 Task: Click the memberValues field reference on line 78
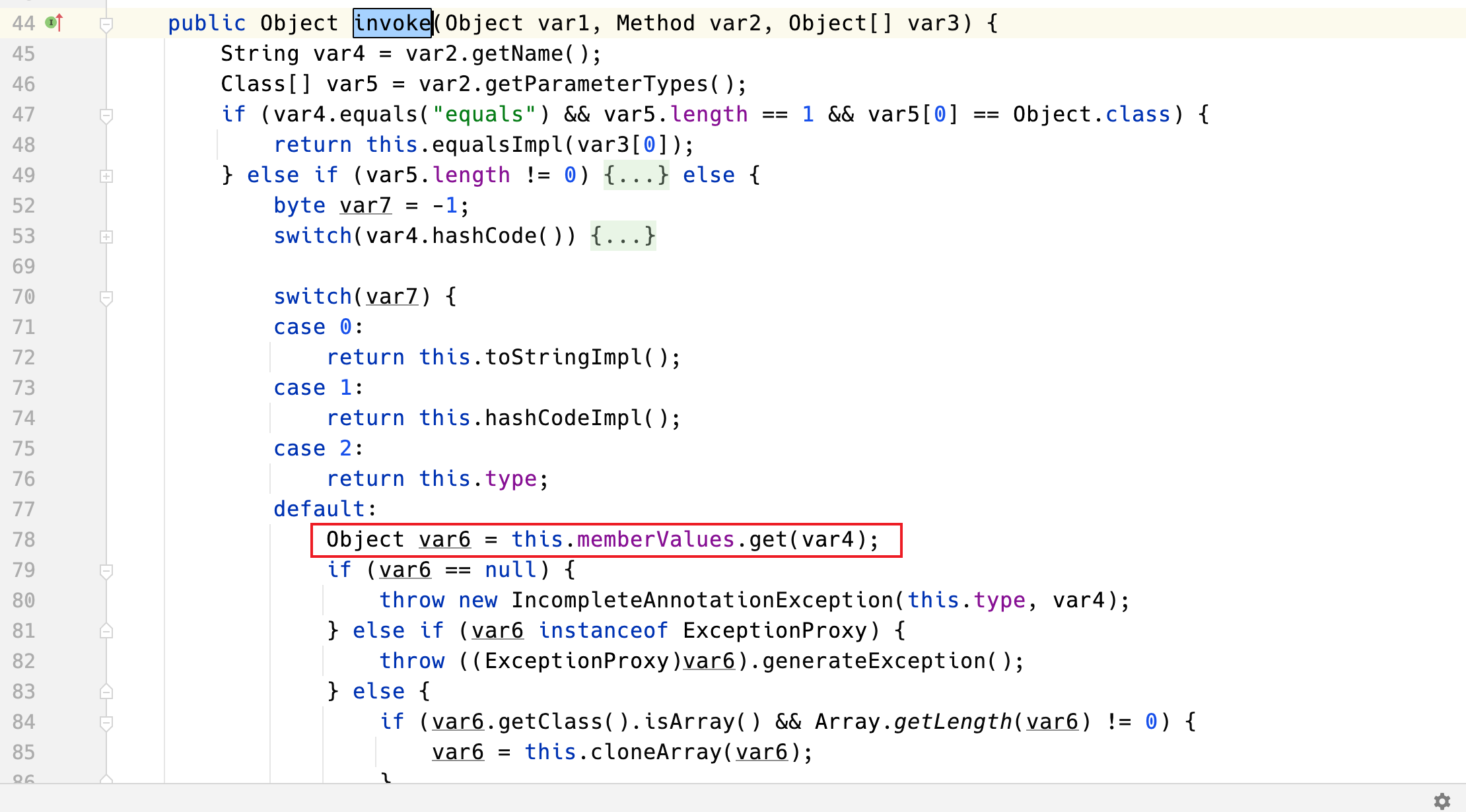tap(655, 540)
